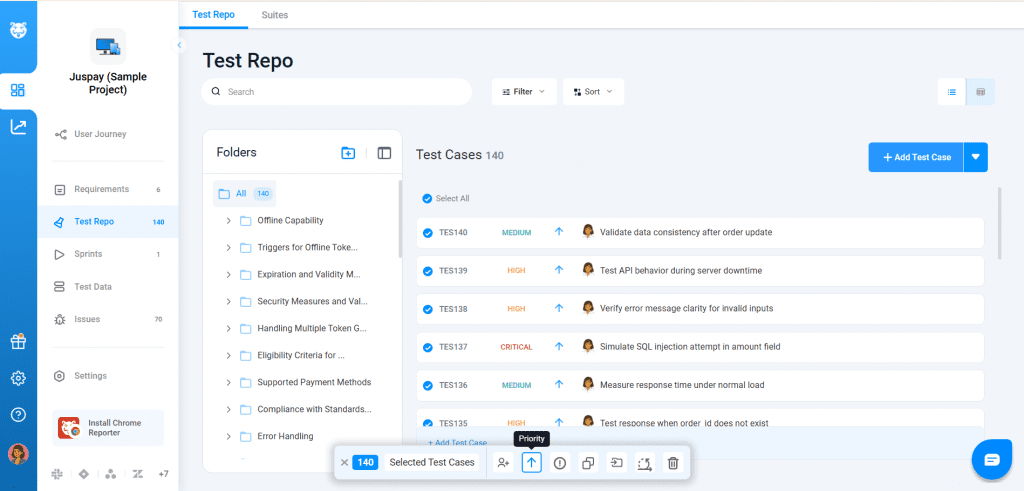Open the chat support bubble
1024x491 pixels.
pos(991,459)
